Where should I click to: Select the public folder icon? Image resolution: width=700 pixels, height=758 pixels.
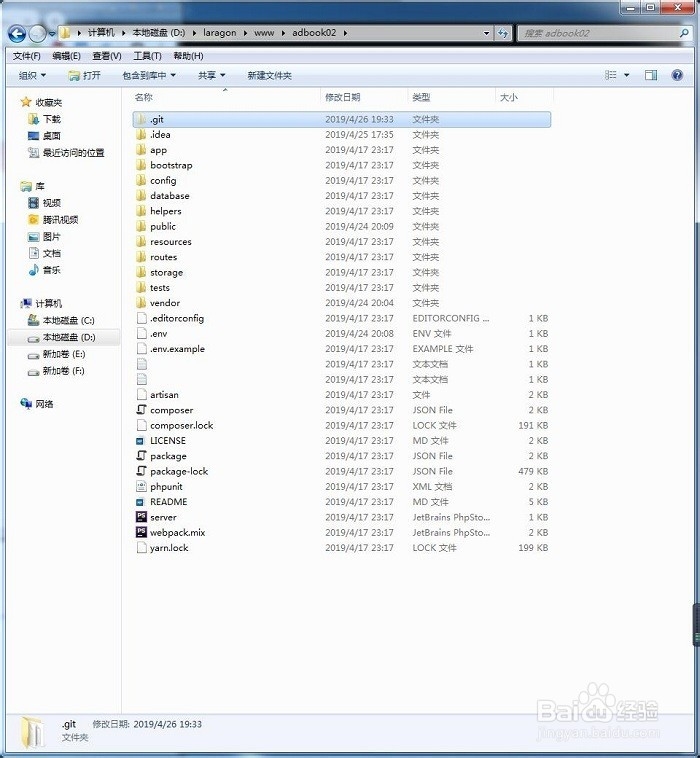pyautogui.click(x=141, y=226)
